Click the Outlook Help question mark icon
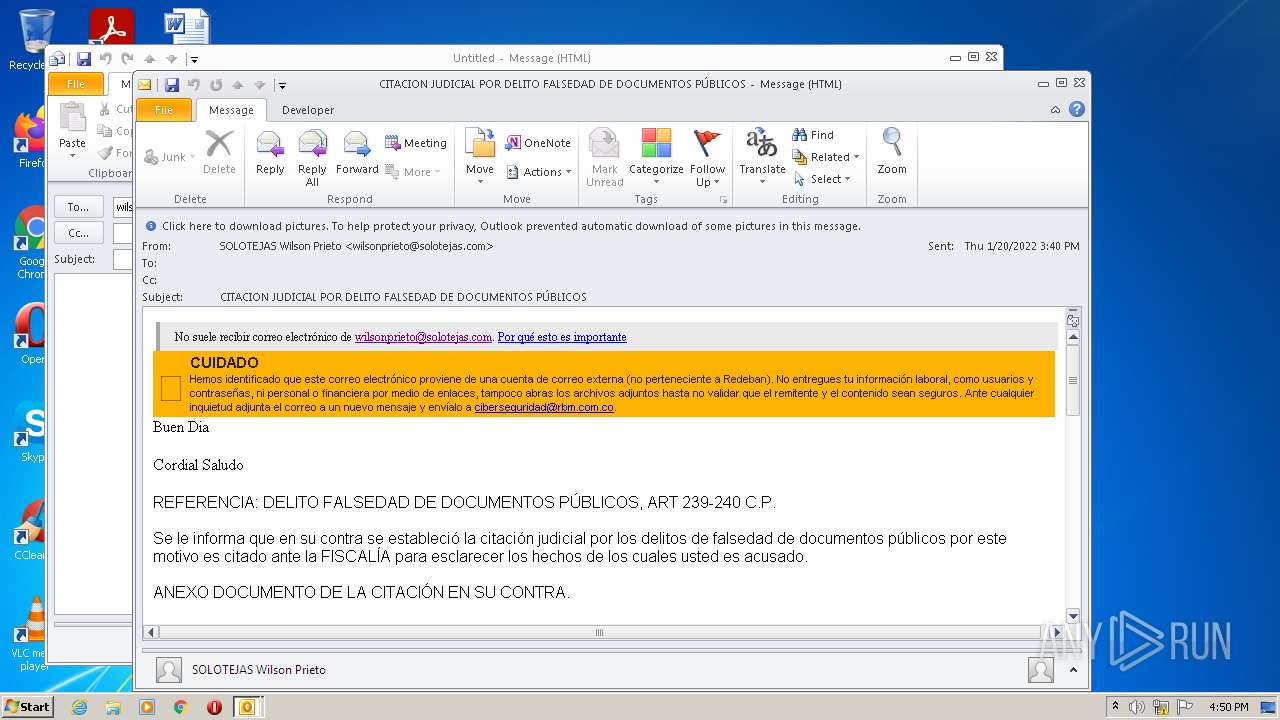This screenshot has height=720, width=1280. coord(1077,110)
